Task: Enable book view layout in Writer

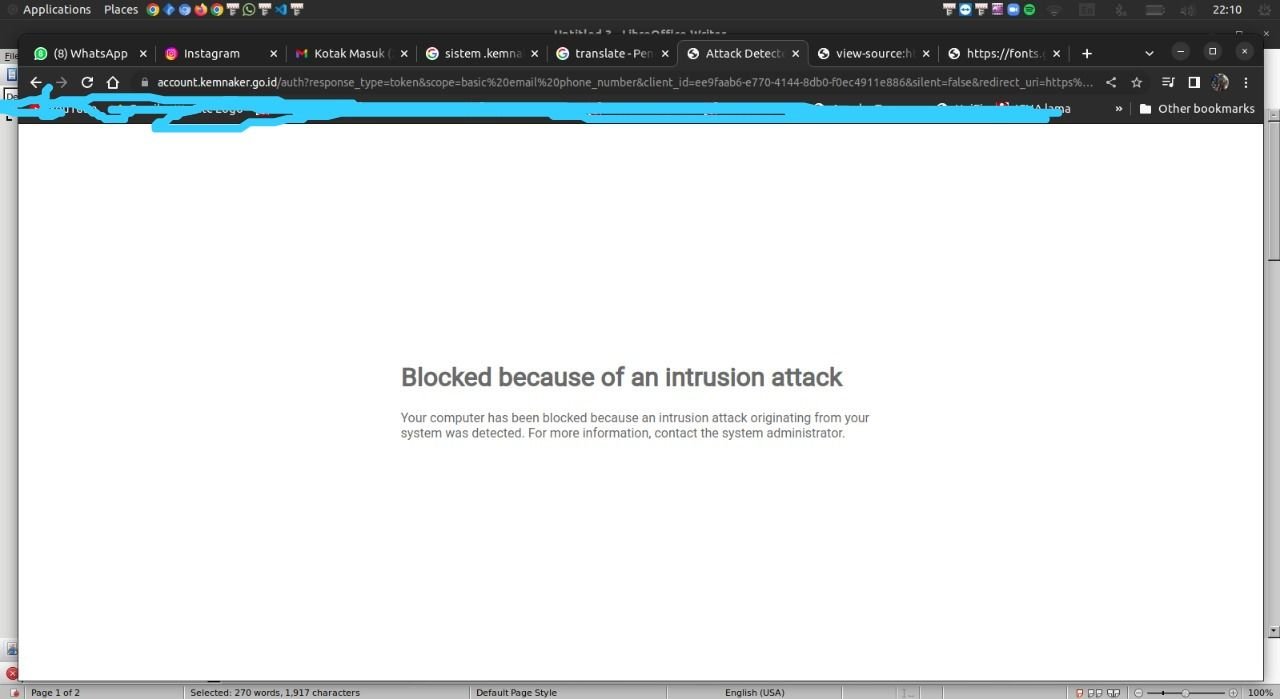Action: coord(1113,692)
